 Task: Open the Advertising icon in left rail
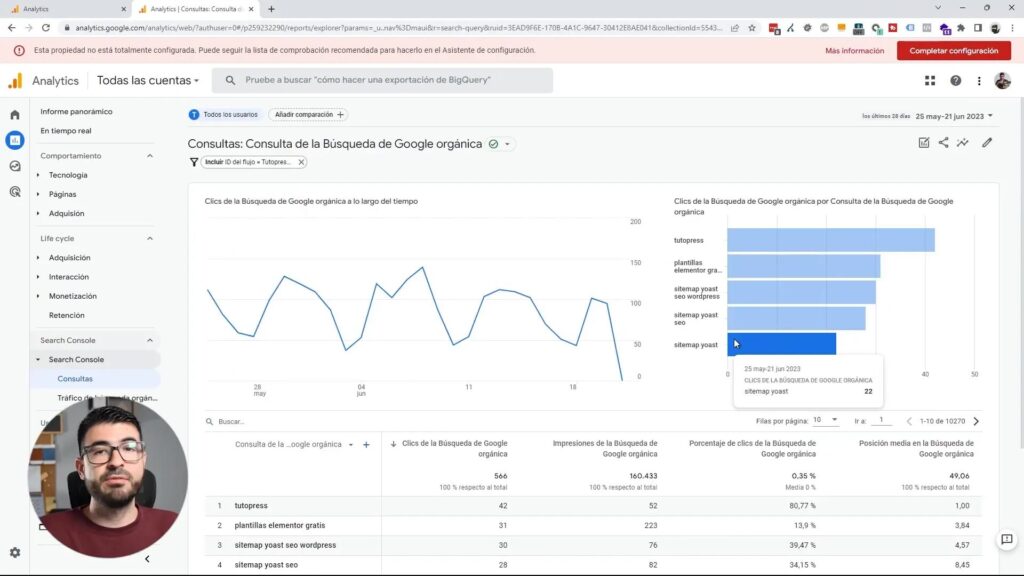[x=15, y=191]
